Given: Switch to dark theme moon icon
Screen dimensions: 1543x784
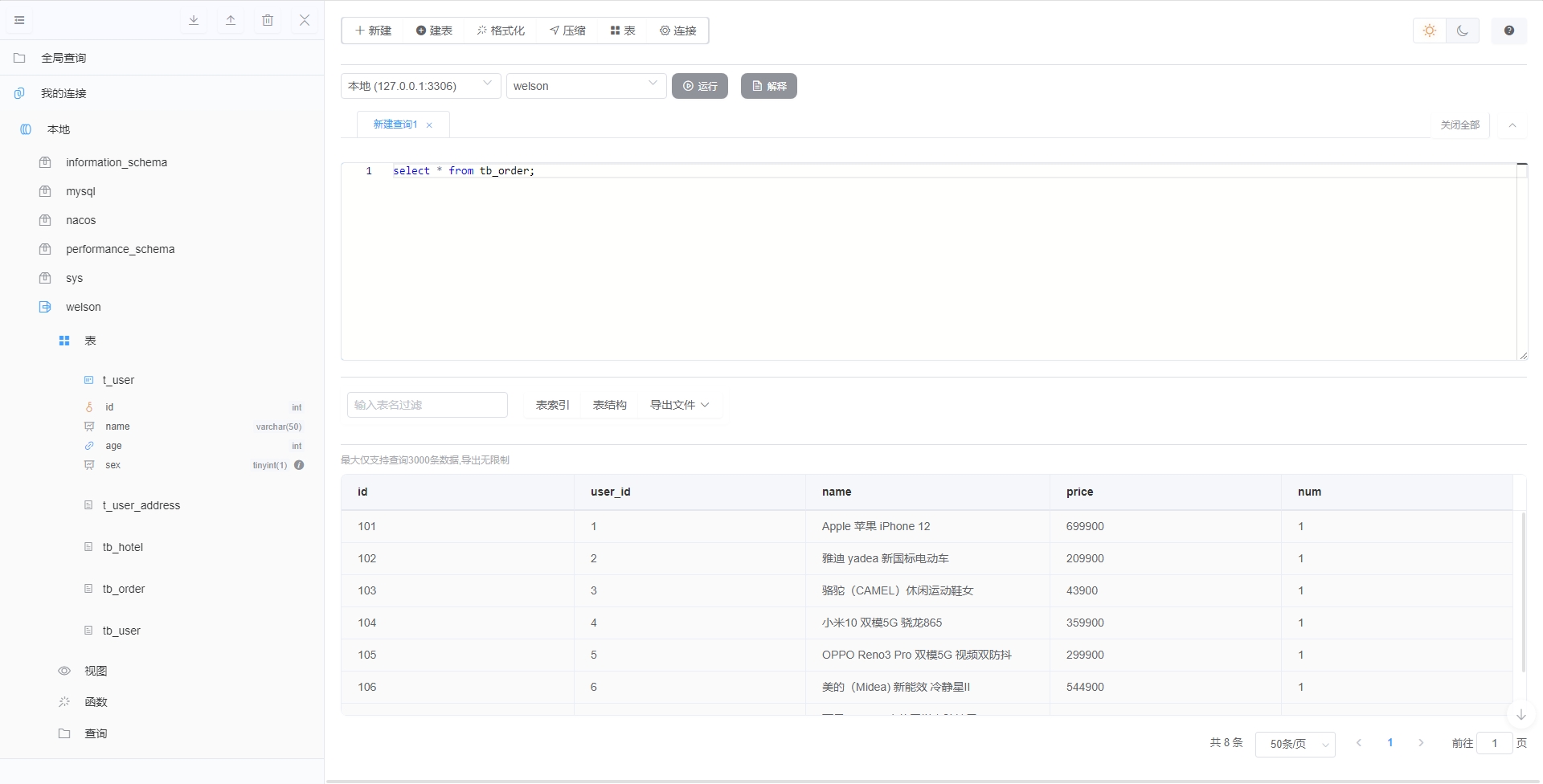Looking at the screenshot, I should (1463, 31).
